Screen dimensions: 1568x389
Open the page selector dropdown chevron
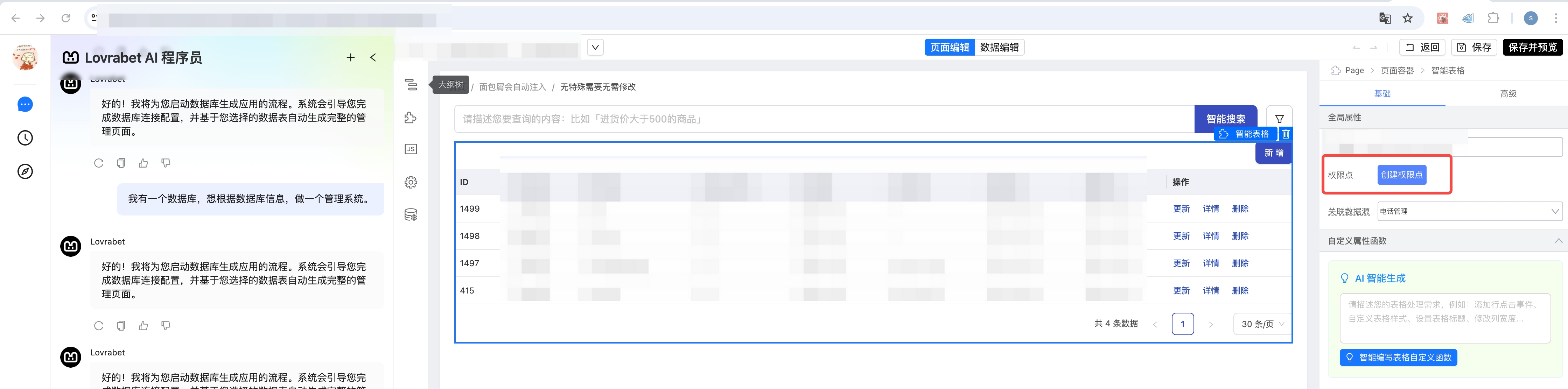pyautogui.click(x=595, y=47)
